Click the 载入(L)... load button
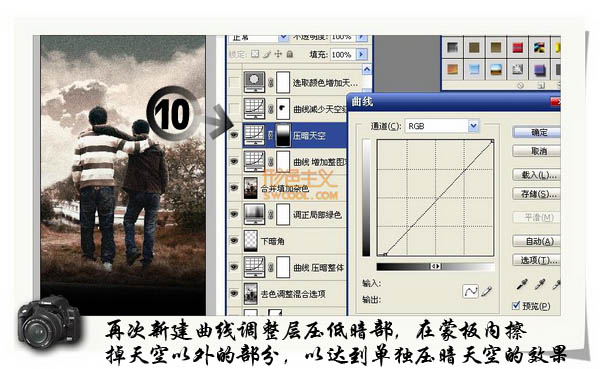 536,175
